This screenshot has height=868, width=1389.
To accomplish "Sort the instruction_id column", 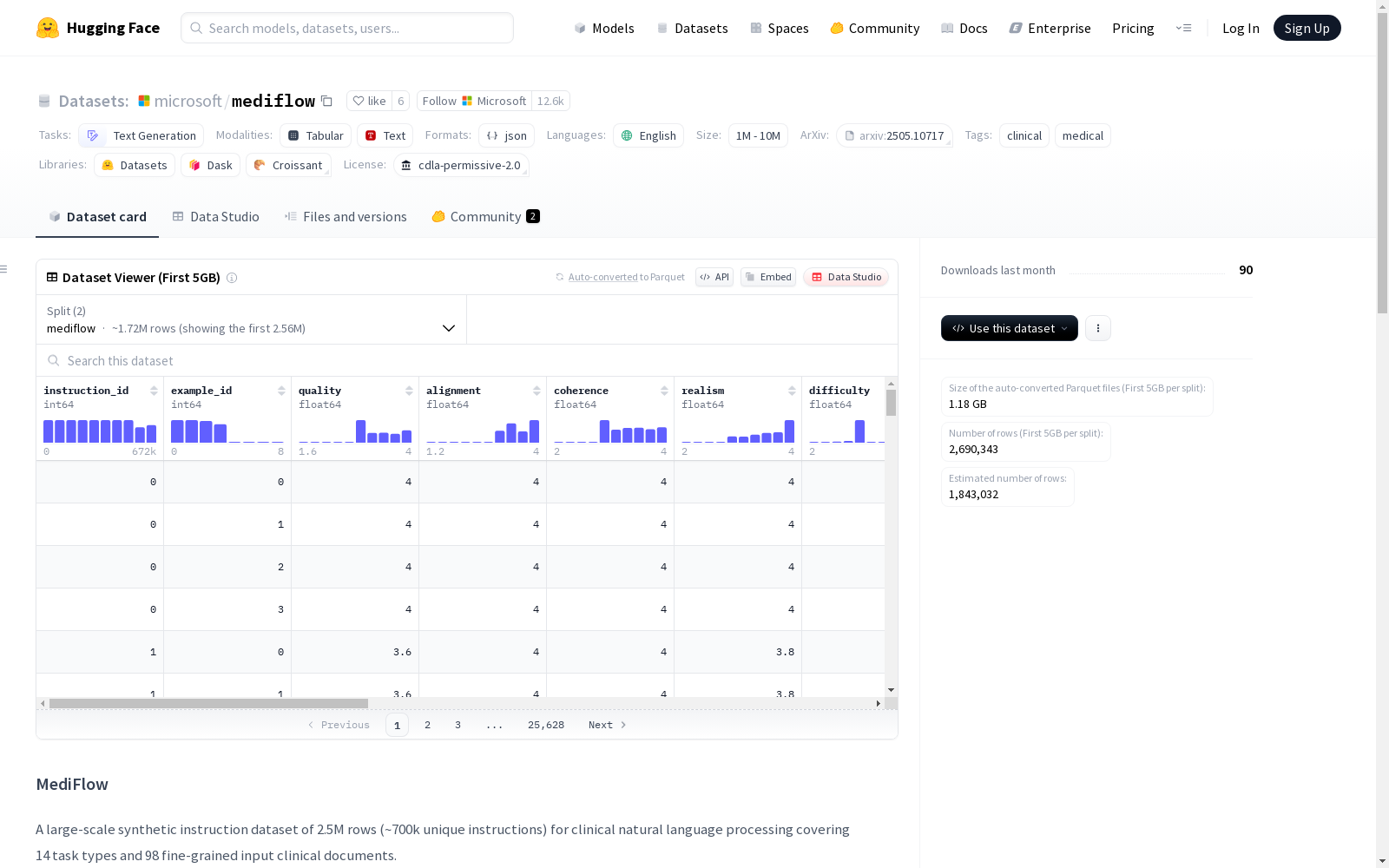I will [154, 391].
